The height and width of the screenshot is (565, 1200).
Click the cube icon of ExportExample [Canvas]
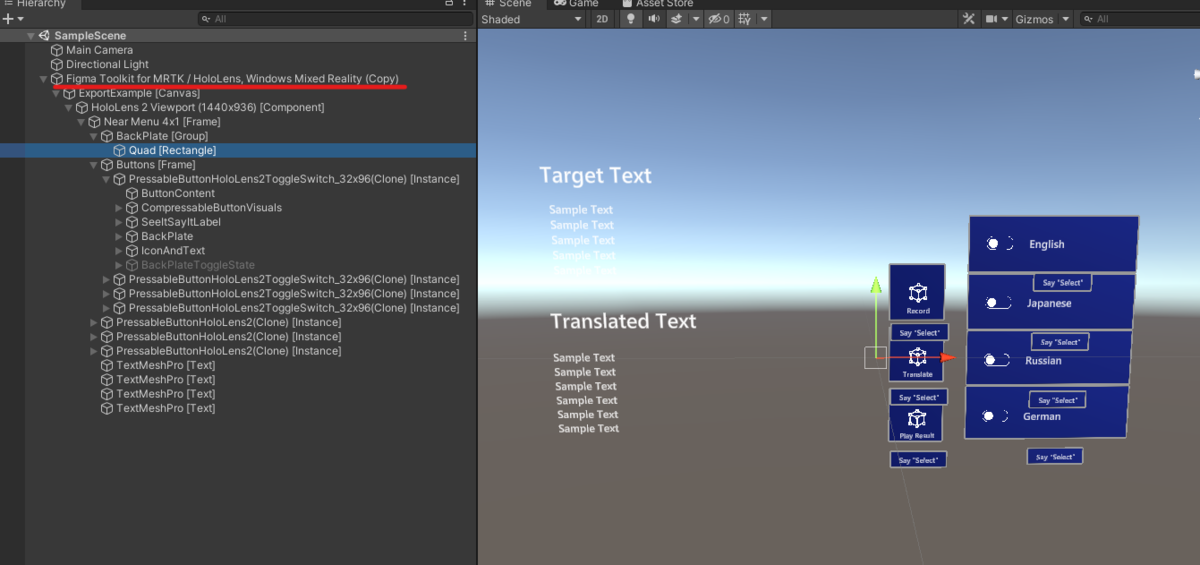click(69, 93)
